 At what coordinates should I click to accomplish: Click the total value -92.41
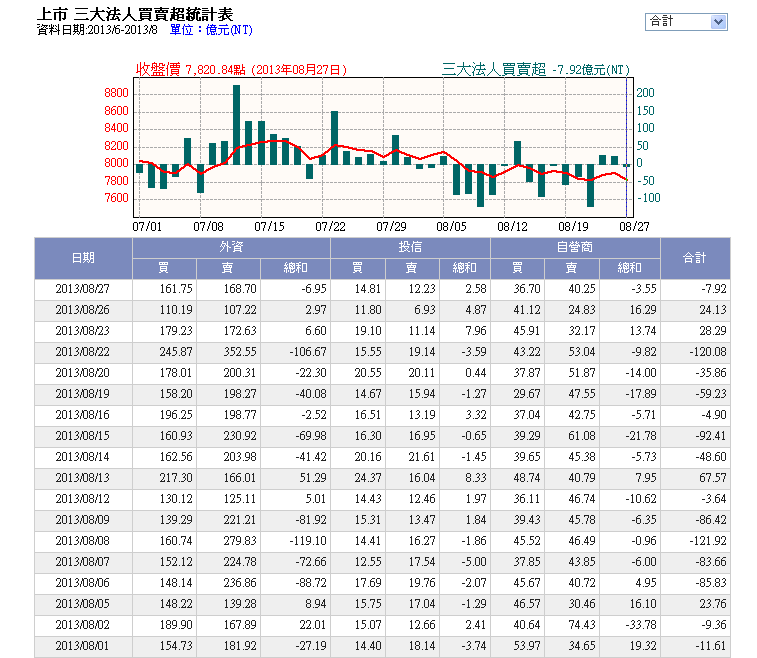coord(711,436)
